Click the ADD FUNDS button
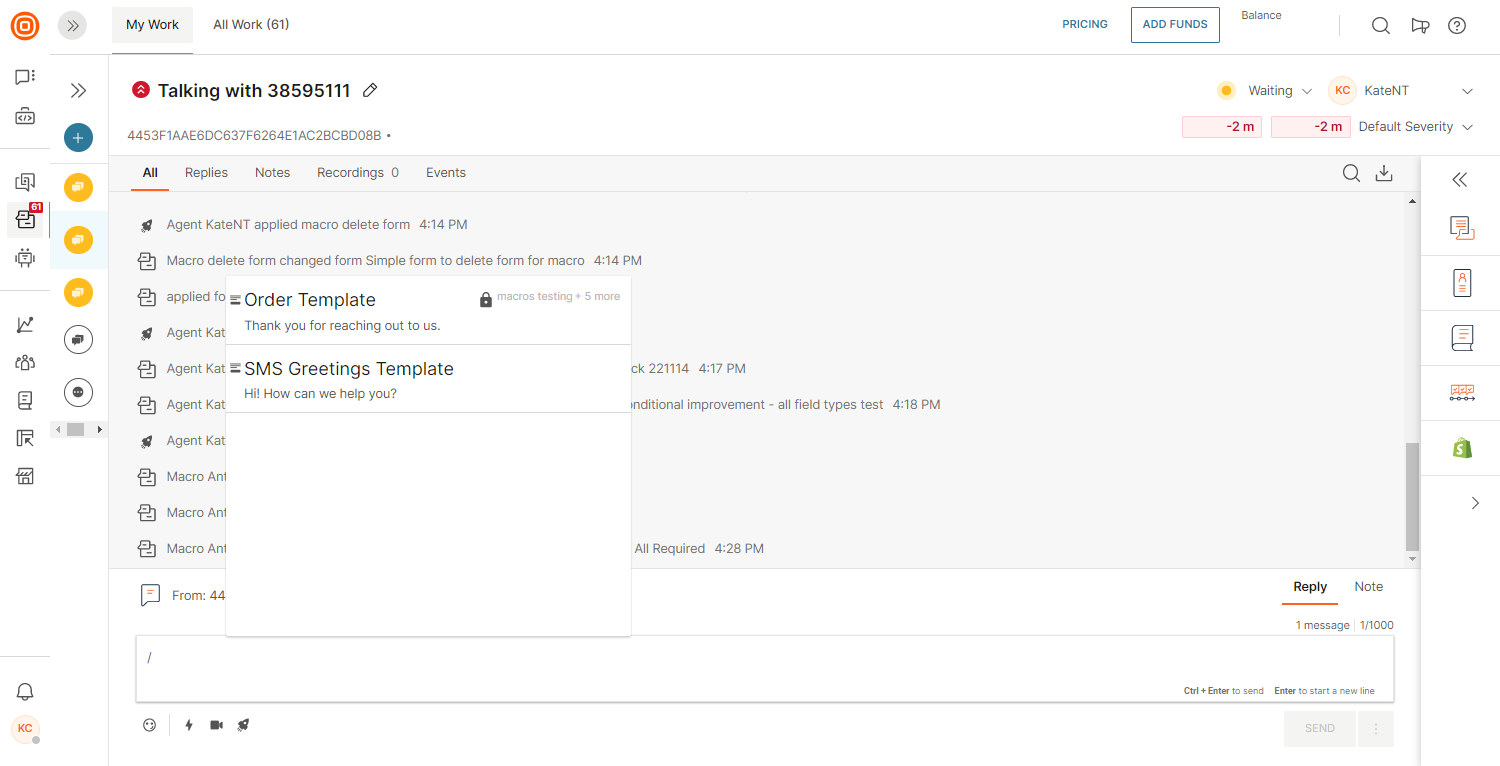Image resolution: width=1500 pixels, height=766 pixels. 1175,25
